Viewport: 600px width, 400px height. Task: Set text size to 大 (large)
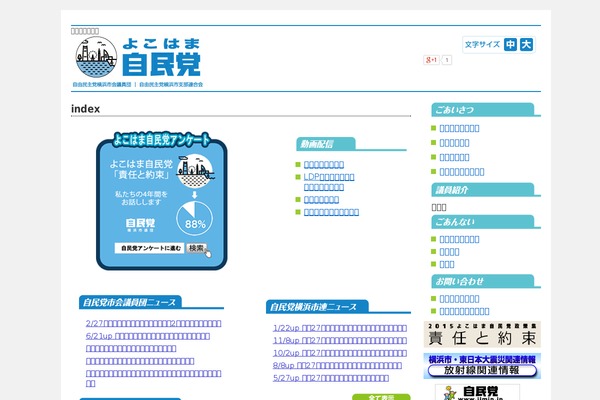pos(526,44)
